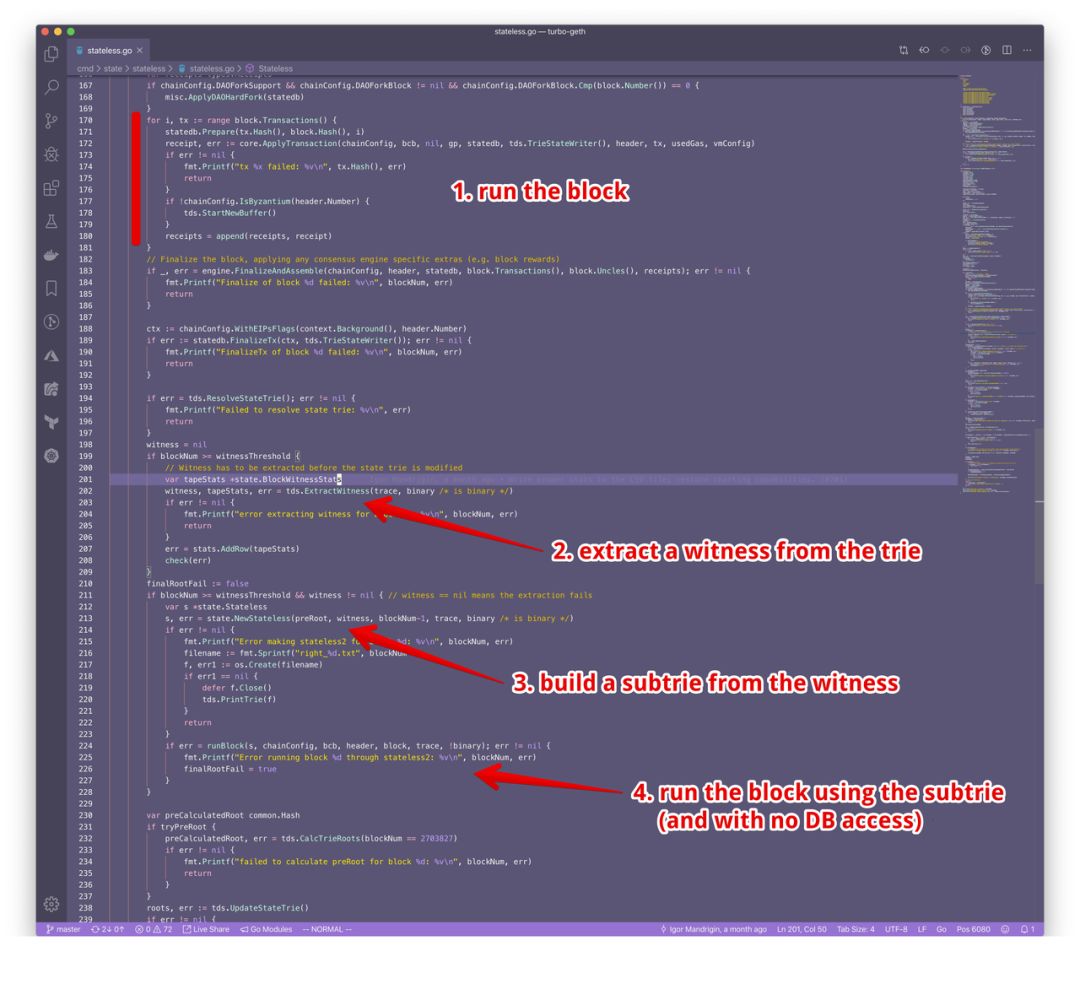Viewport: 1080px width, 984px height.
Task: Open the Azure triangle icon in sidebar
Action: coord(52,355)
